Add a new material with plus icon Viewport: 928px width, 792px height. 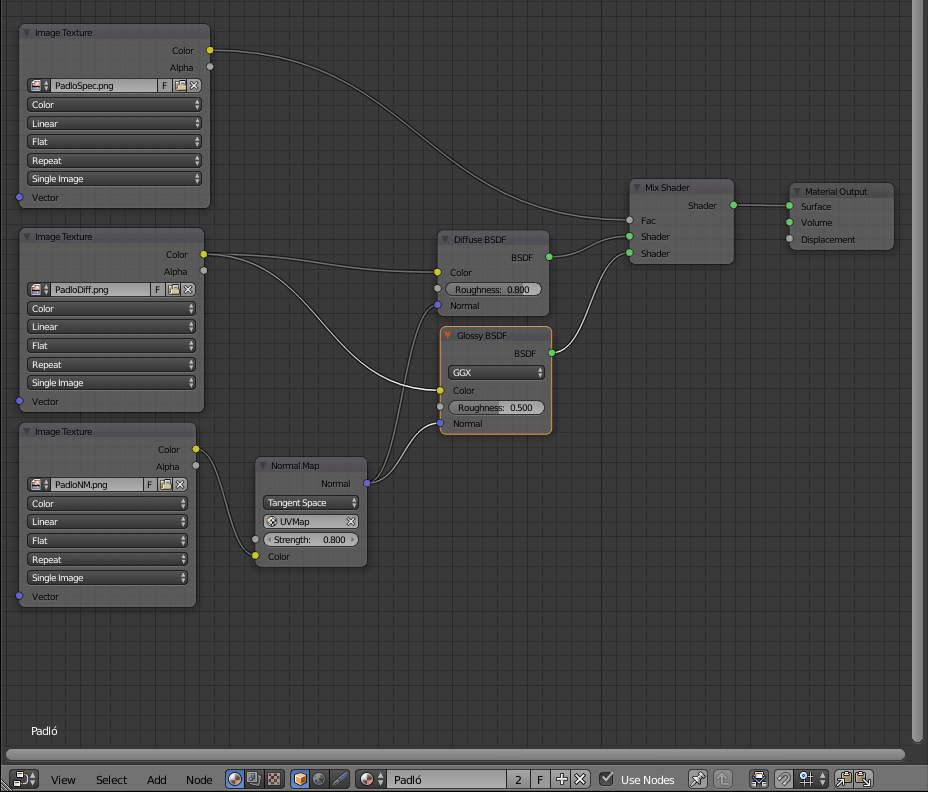[561, 779]
